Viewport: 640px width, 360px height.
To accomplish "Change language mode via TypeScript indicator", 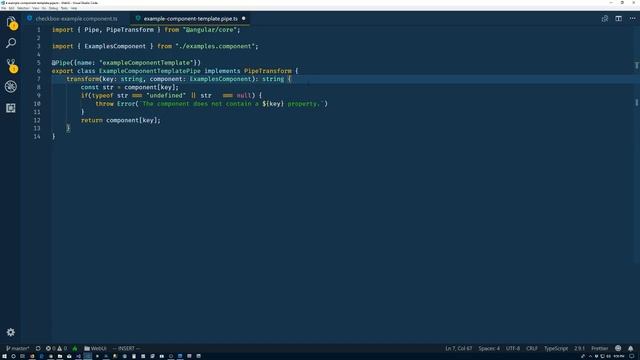I will tap(556, 349).
